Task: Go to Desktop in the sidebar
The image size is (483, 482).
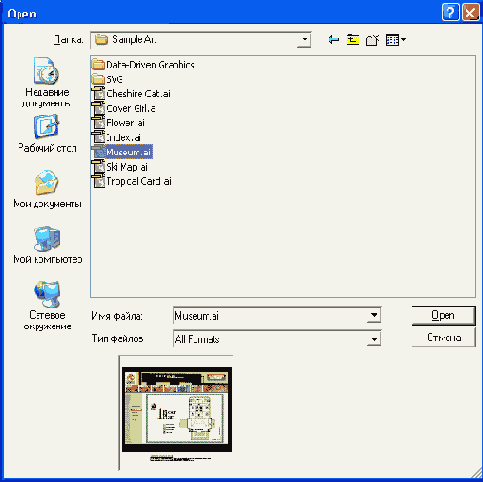Action: (x=47, y=133)
